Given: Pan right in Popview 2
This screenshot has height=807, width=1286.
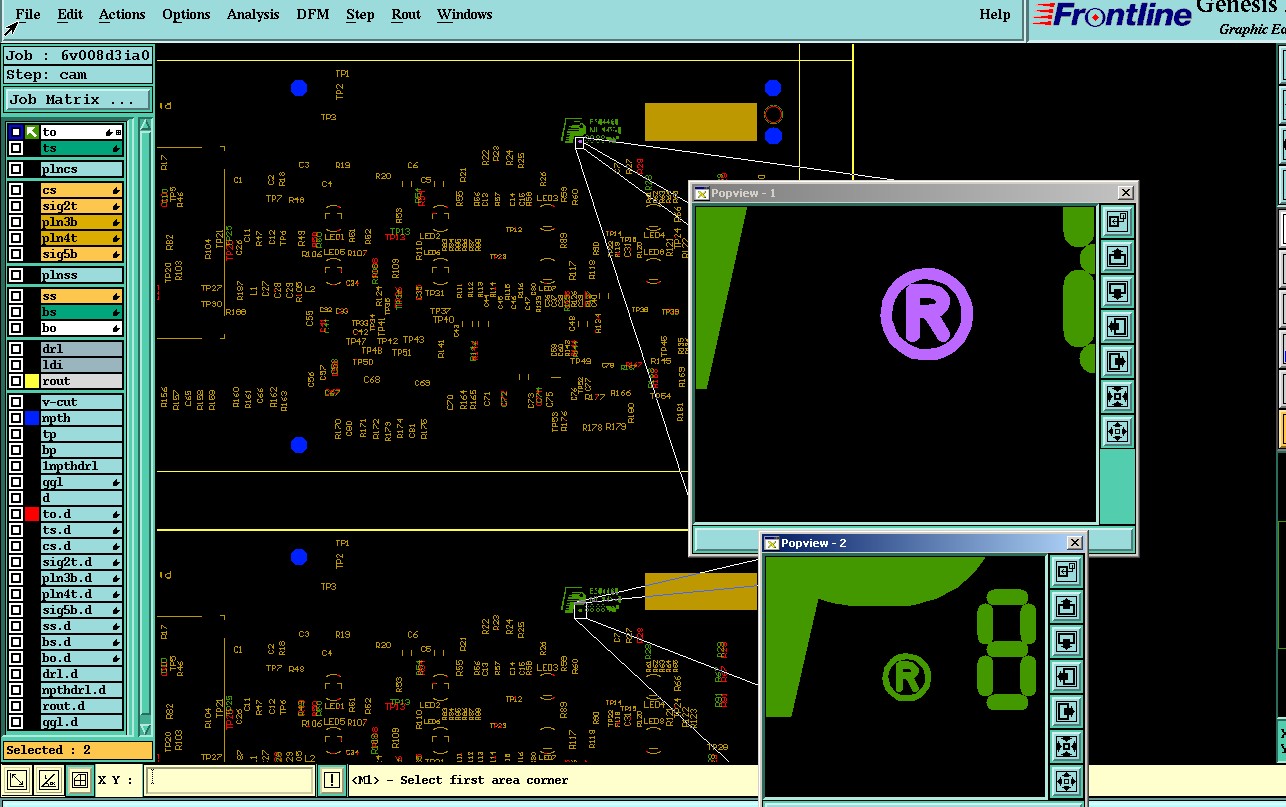Looking at the screenshot, I should [1066, 712].
